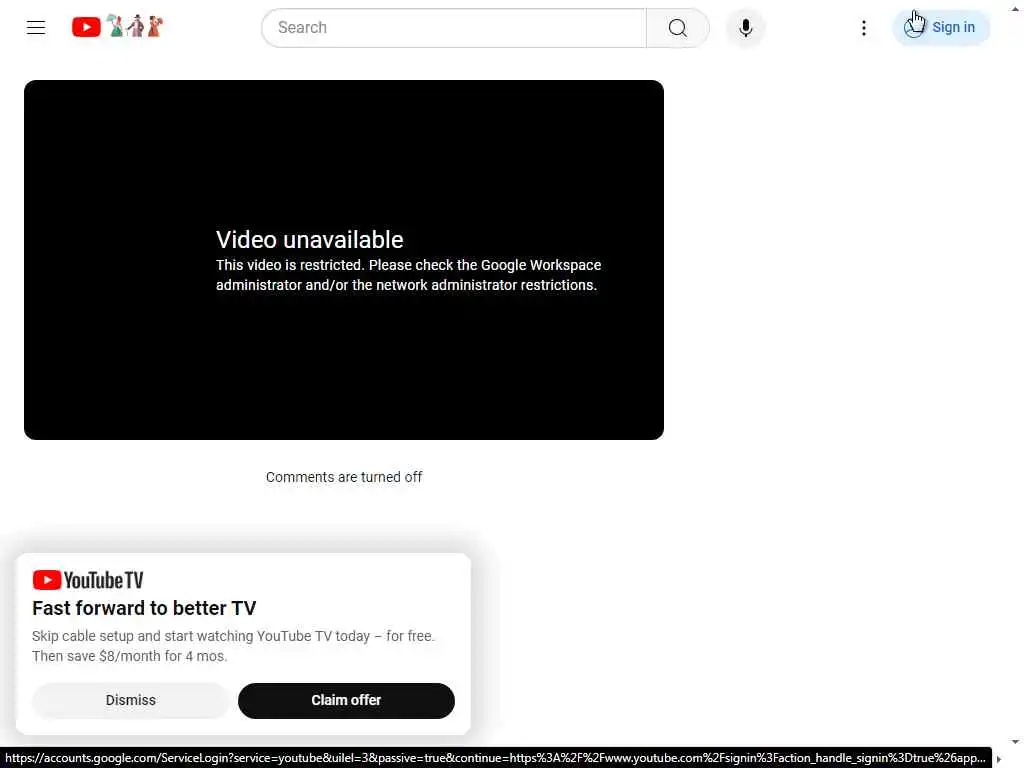Click the magnifier search button
The height and width of the screenshot is (768, 1024).
pyautogui.click(x=677, y=27)
